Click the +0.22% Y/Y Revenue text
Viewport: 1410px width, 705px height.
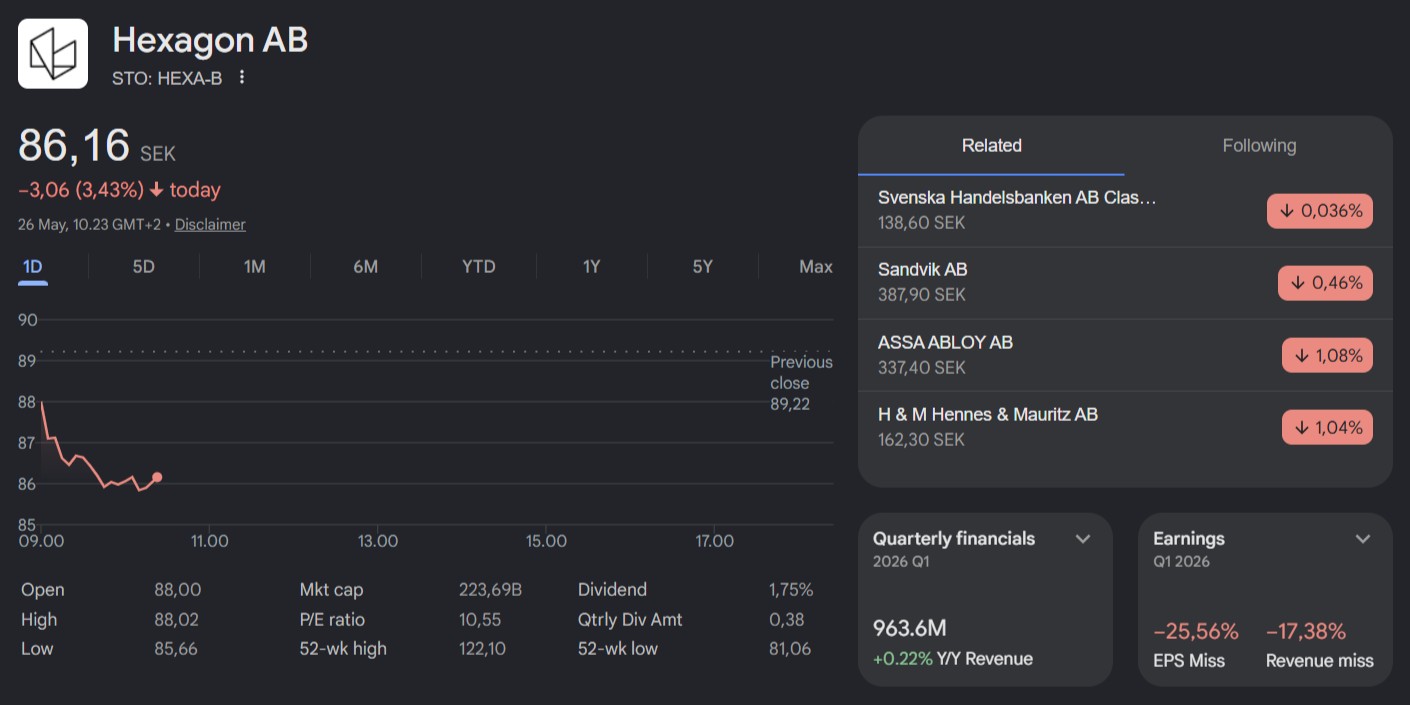tap(952, 659)
